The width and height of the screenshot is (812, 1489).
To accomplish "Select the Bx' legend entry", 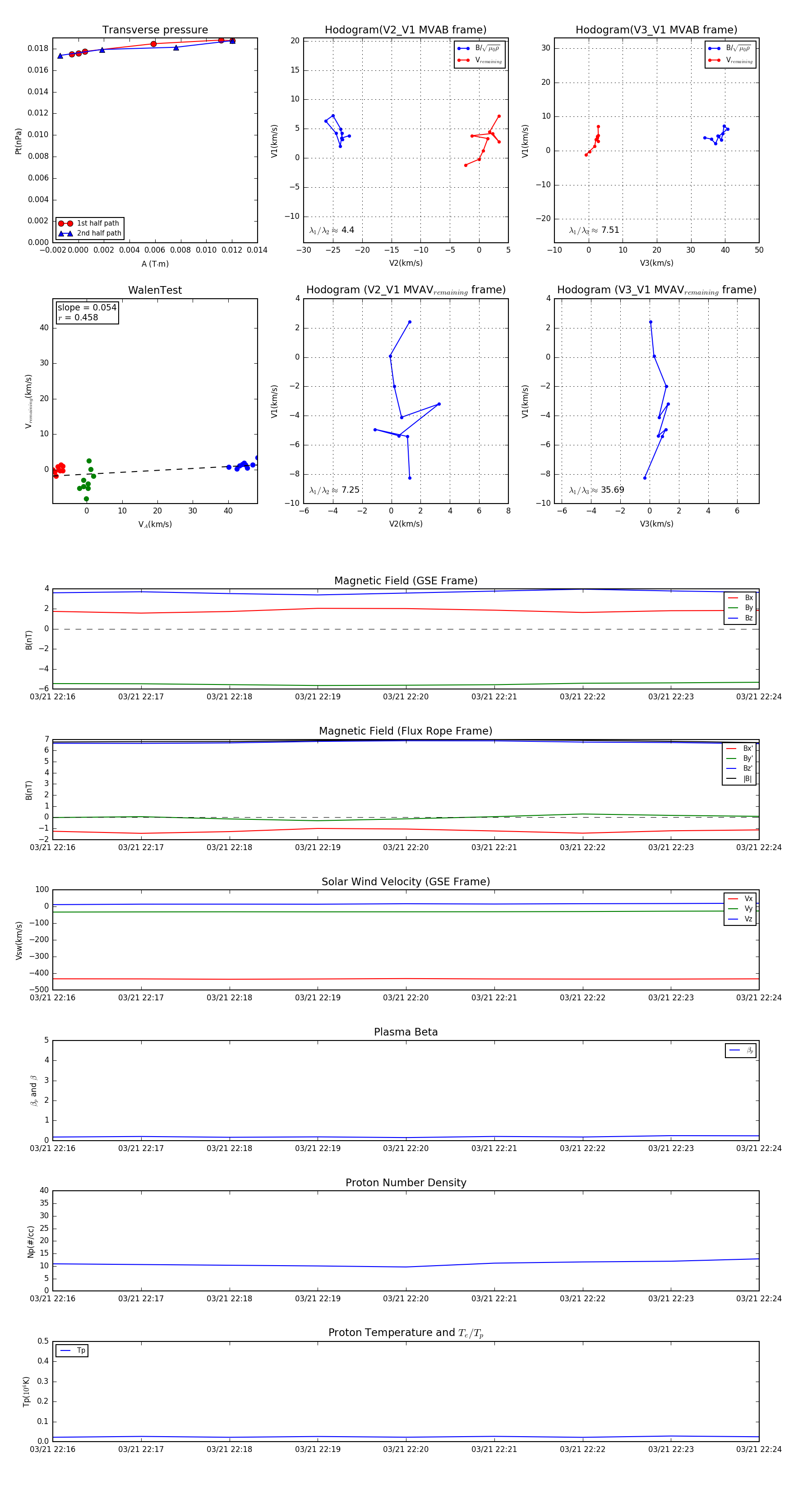I will [x=739, y=749].
